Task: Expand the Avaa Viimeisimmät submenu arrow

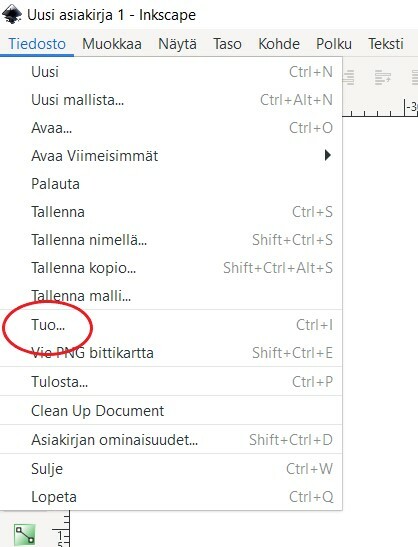Action: point(327,155)
